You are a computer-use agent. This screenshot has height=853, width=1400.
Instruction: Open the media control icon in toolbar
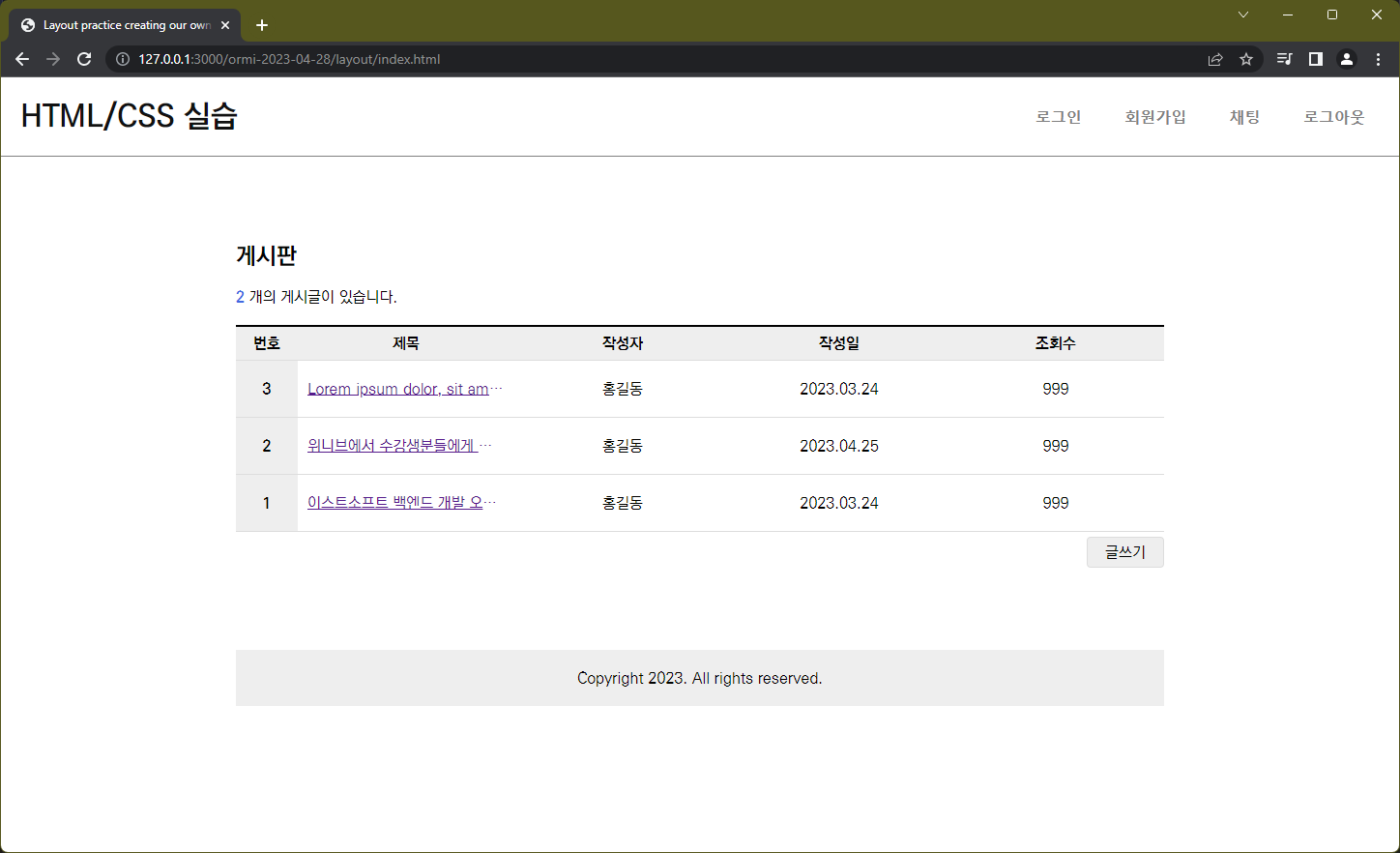[1284, 59]
